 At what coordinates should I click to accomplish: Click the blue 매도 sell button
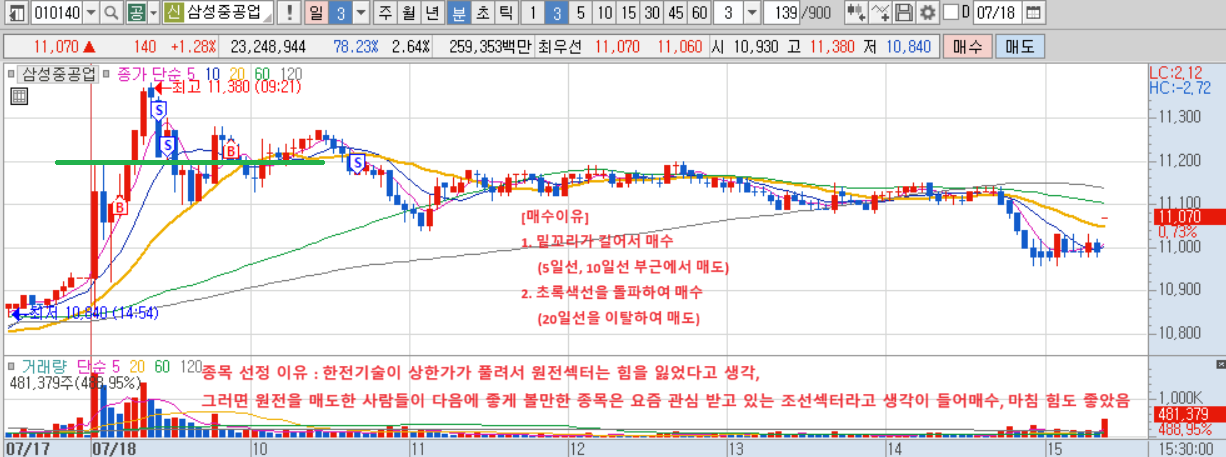click(x=1020, y=46)
